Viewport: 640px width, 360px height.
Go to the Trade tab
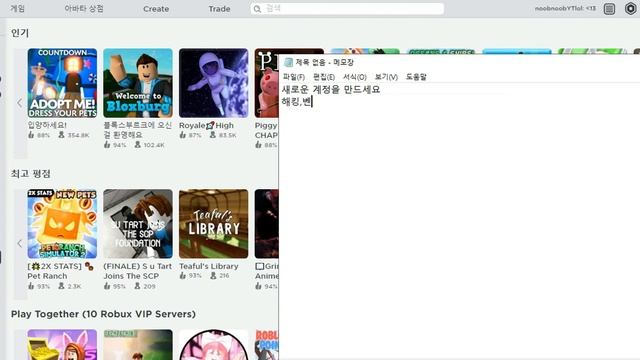coord(219,9)
